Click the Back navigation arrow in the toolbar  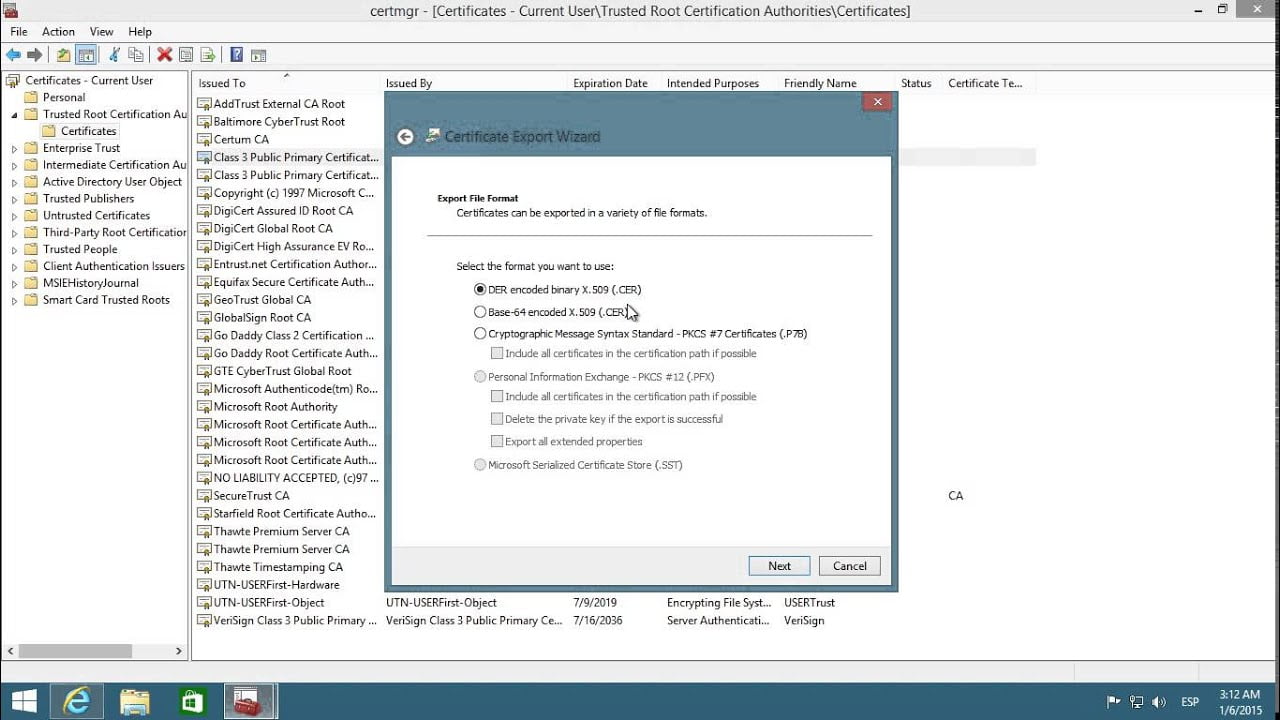point(13,54)
